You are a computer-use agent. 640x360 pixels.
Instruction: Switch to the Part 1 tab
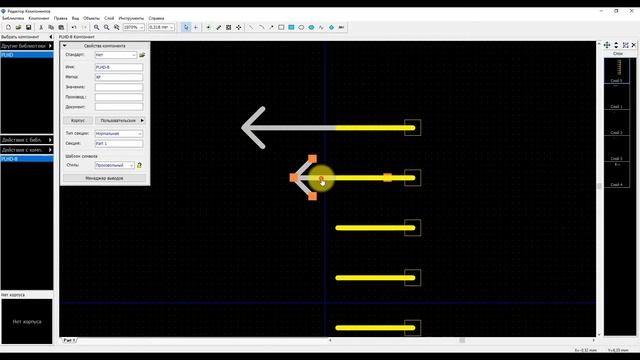(x=69, y=340)
